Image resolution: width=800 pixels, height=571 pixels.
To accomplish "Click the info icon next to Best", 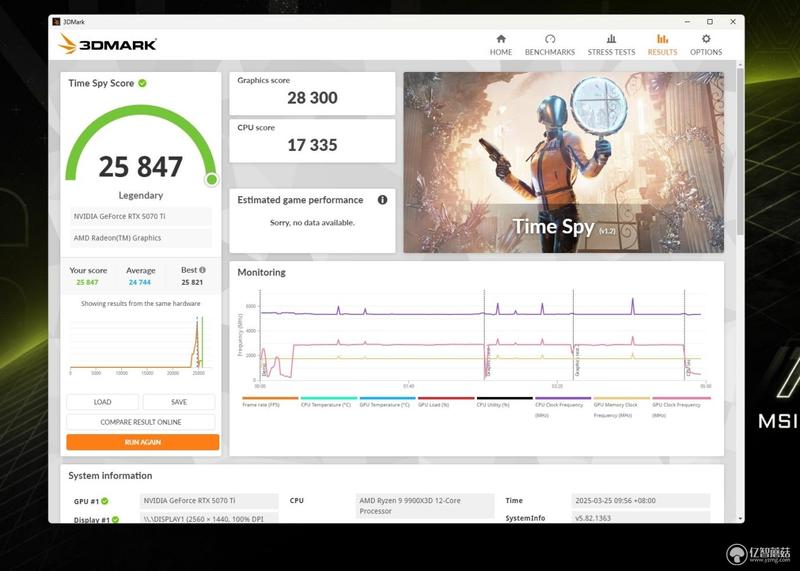I will point(203,270).
